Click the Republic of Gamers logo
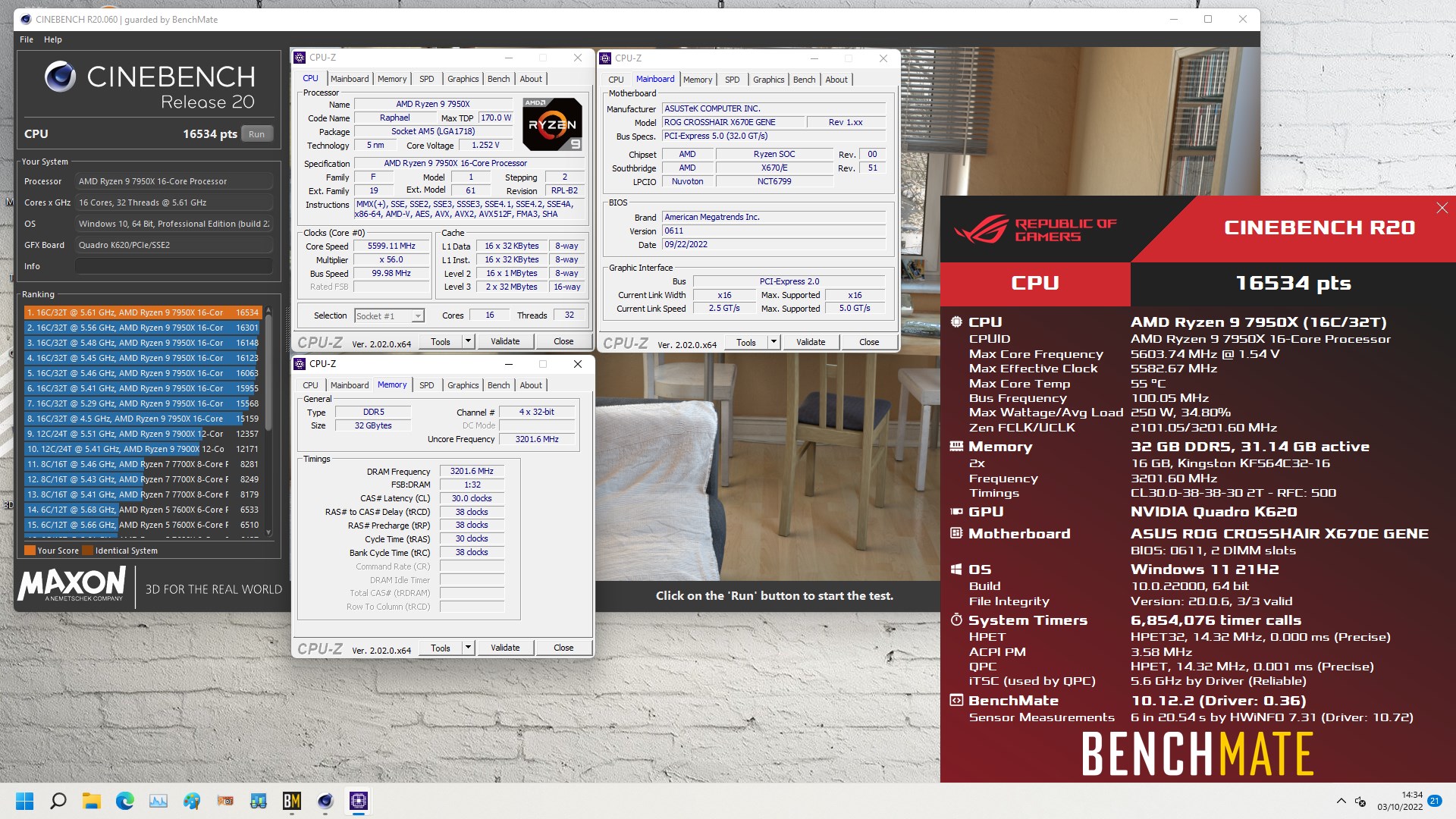This screenshot has width=1456, height=819. click(1035, 230)
